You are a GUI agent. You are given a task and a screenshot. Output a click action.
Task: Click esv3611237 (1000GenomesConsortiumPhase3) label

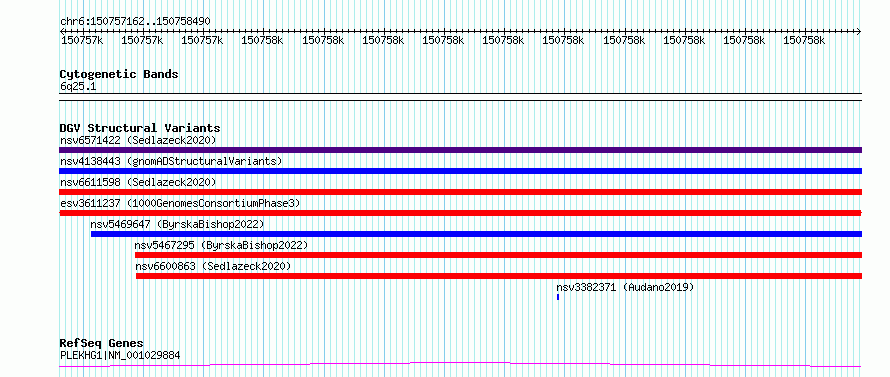180,203
